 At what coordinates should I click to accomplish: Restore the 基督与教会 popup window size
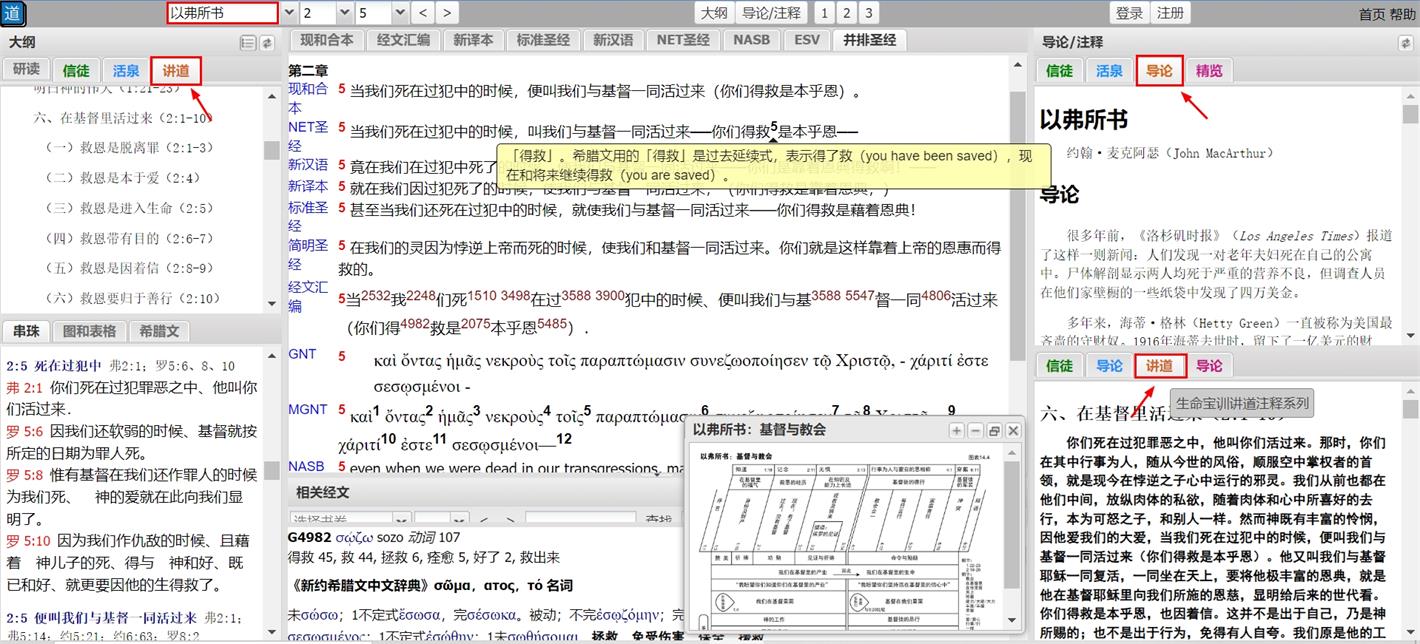tap(994, 430)
